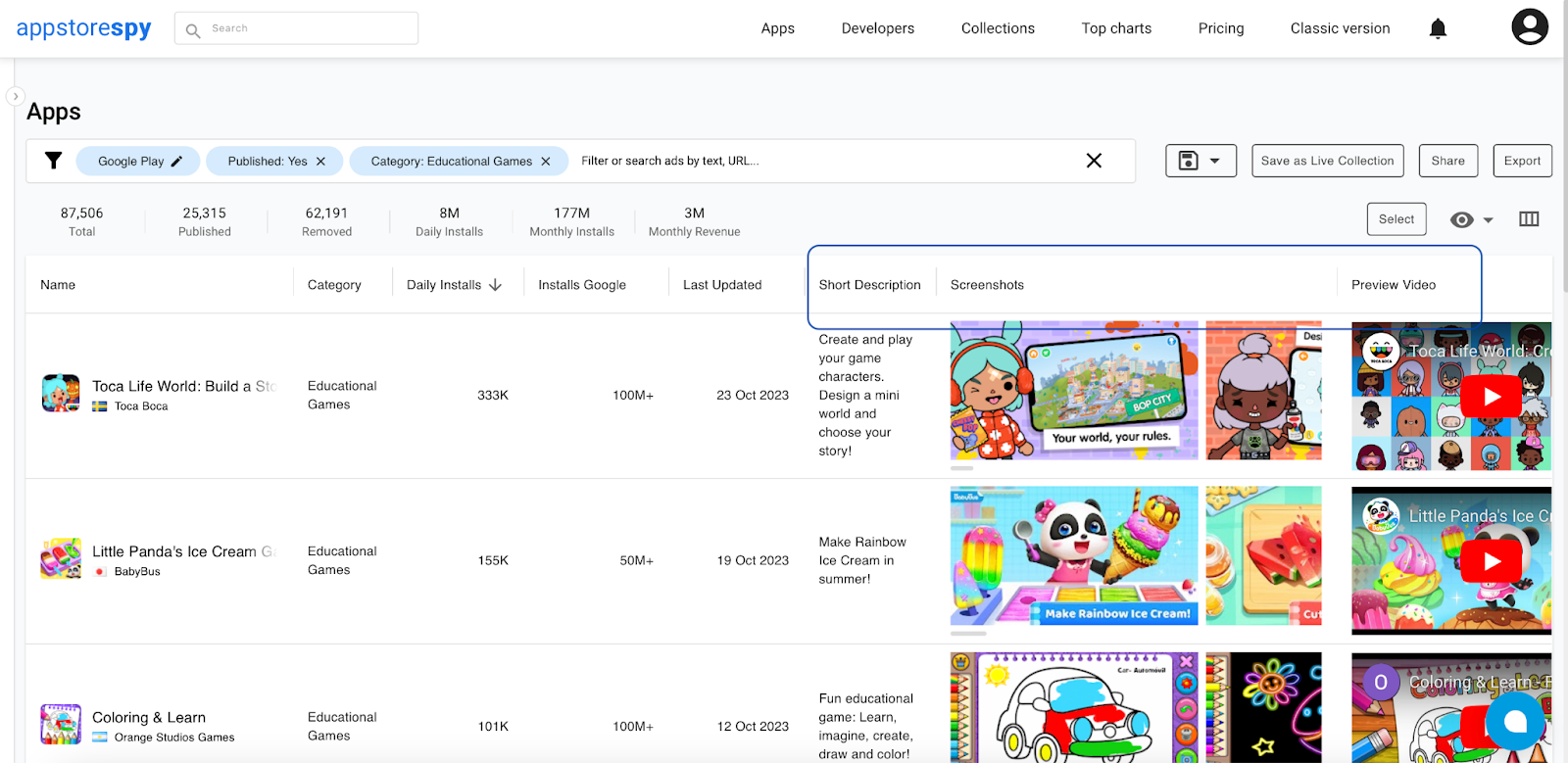Image resolution: width=1568 pixels, height=763 pixels.
Task: Open Little Panda's Ice Cream Game link
Action: click(x=184, y=551)
